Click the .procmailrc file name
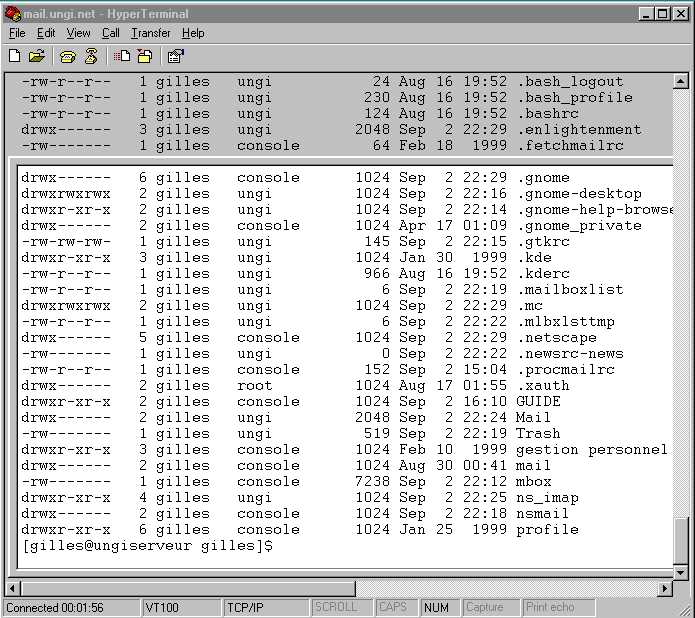The width and height of the screenshot is (695, 618). (566, 369)
